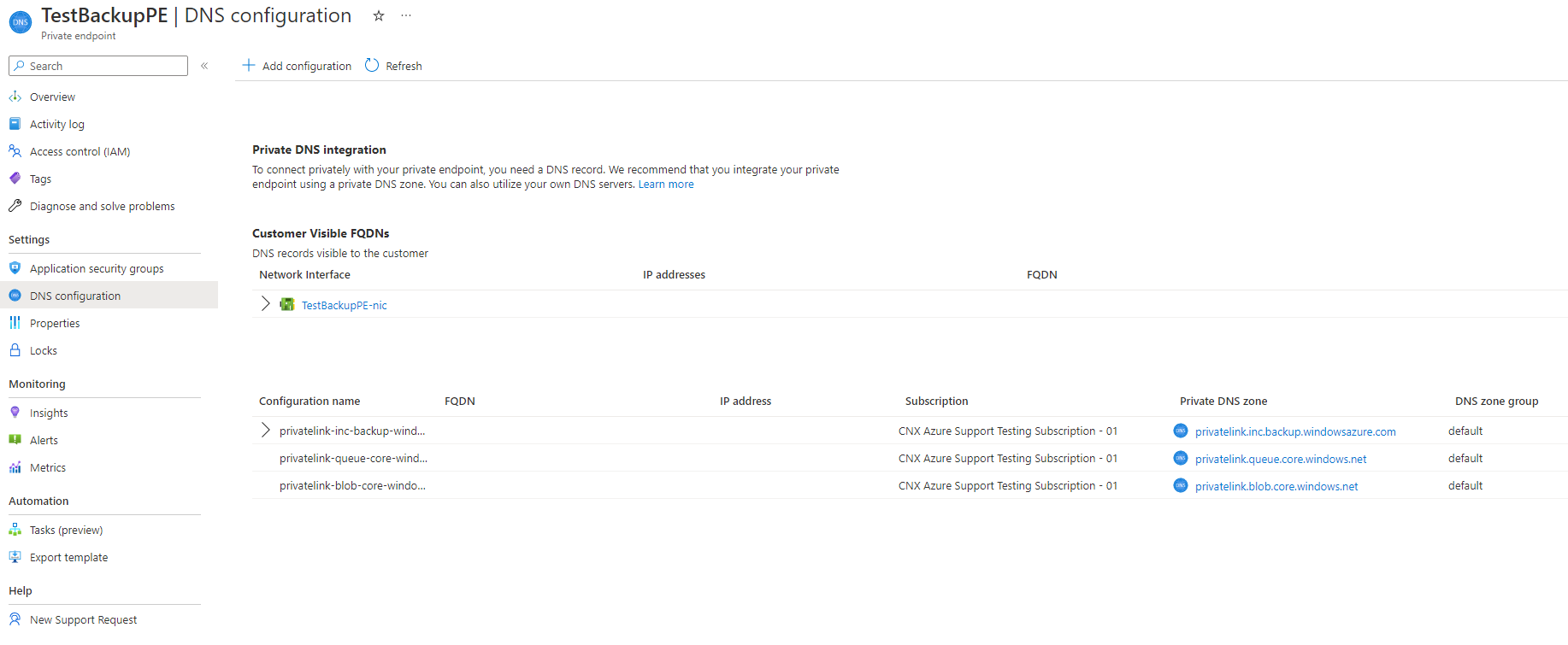
Task: Open privatelink.queue.core.windows.net DNS zone link
Action: tap(1281, 460)
